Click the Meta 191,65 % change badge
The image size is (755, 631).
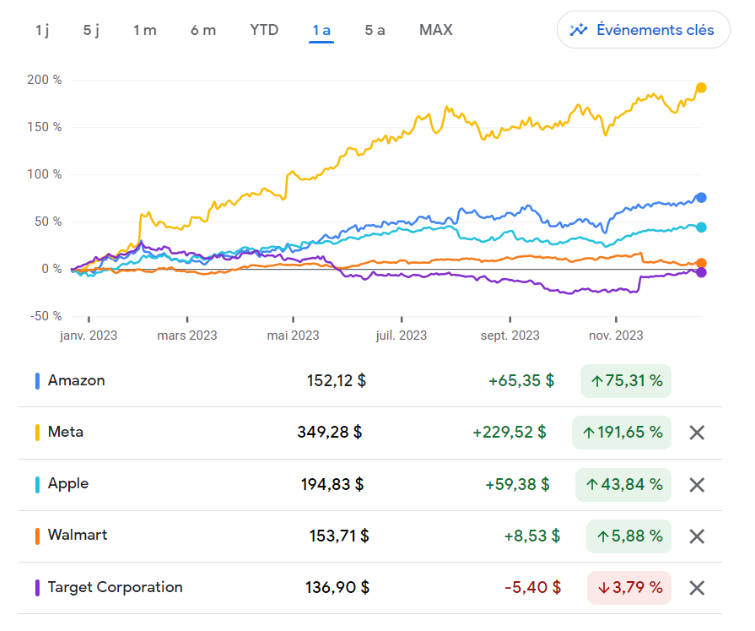click(x=621, y=433)
